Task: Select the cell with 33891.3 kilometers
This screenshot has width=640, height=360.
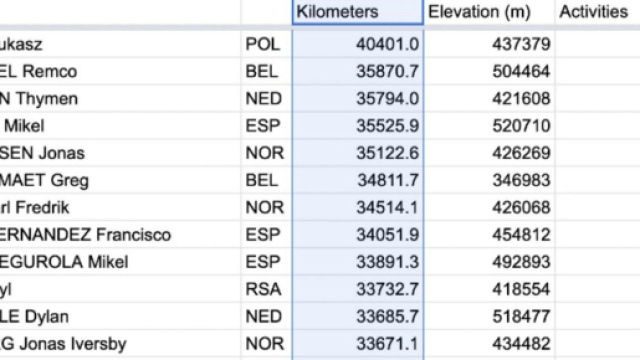Action: [358, 262]
